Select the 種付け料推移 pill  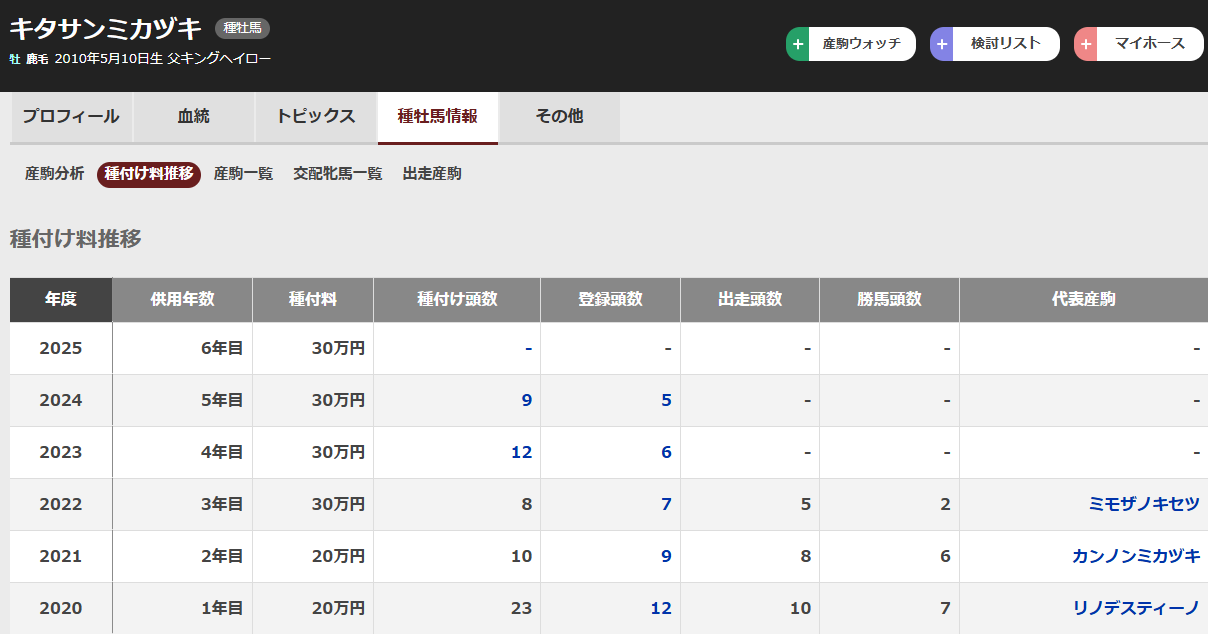(149, 174)
